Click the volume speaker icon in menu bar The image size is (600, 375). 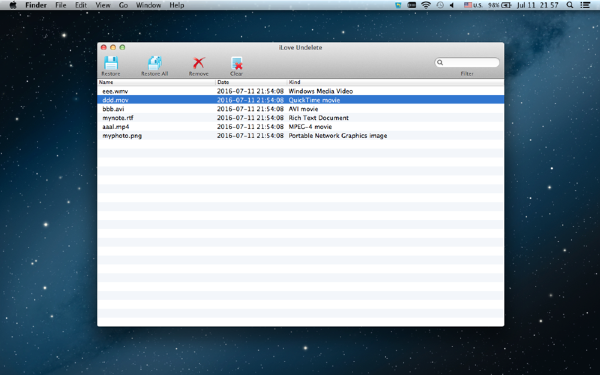coord(452,5)
